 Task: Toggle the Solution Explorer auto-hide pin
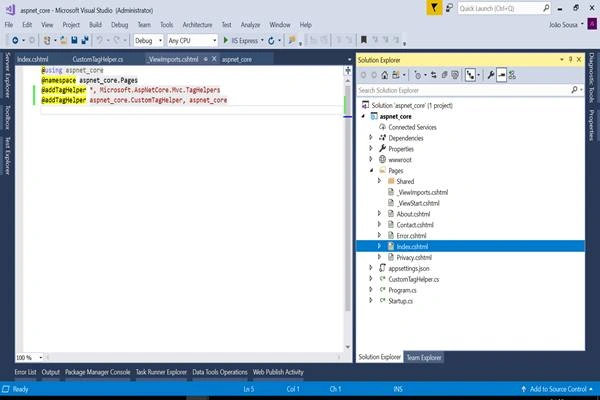(571, 59)
